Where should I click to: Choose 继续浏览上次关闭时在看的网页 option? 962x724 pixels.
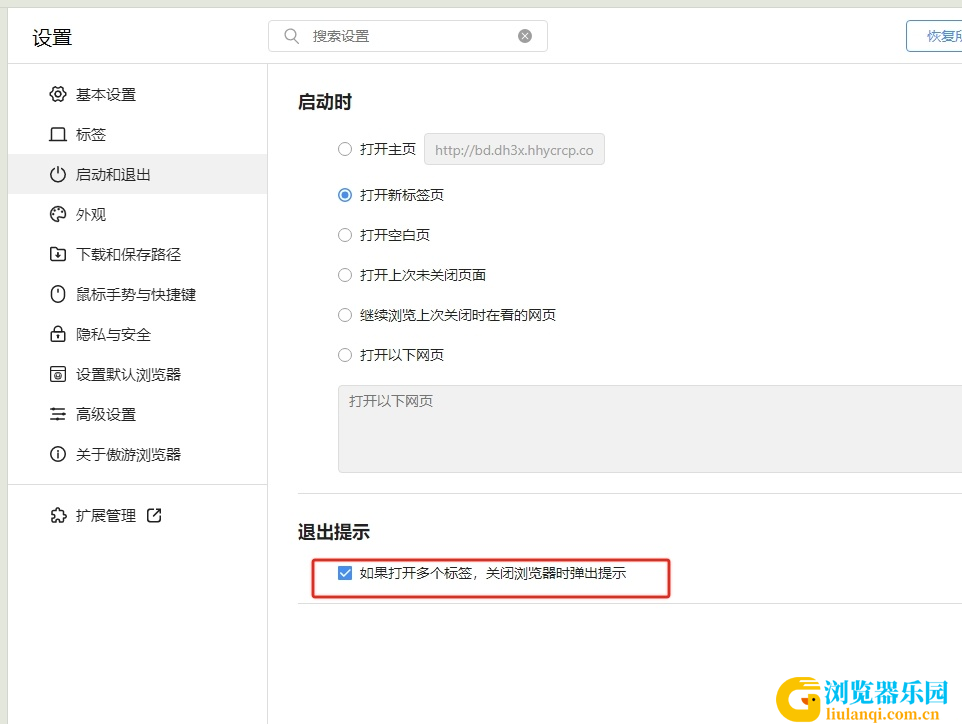tap(345, 315)
